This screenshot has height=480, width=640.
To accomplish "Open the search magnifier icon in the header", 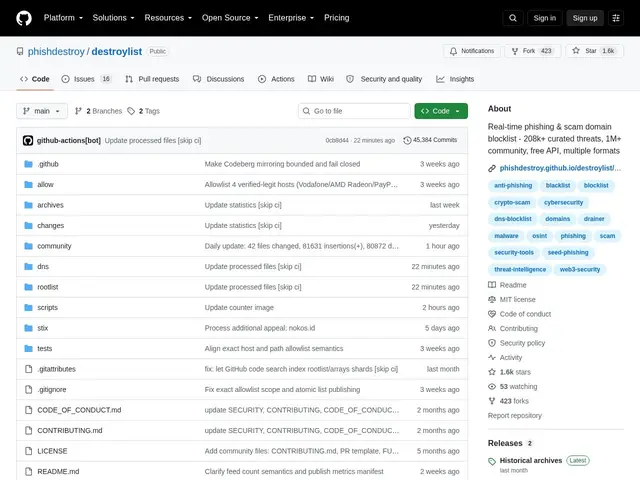I will click(513, 18).
